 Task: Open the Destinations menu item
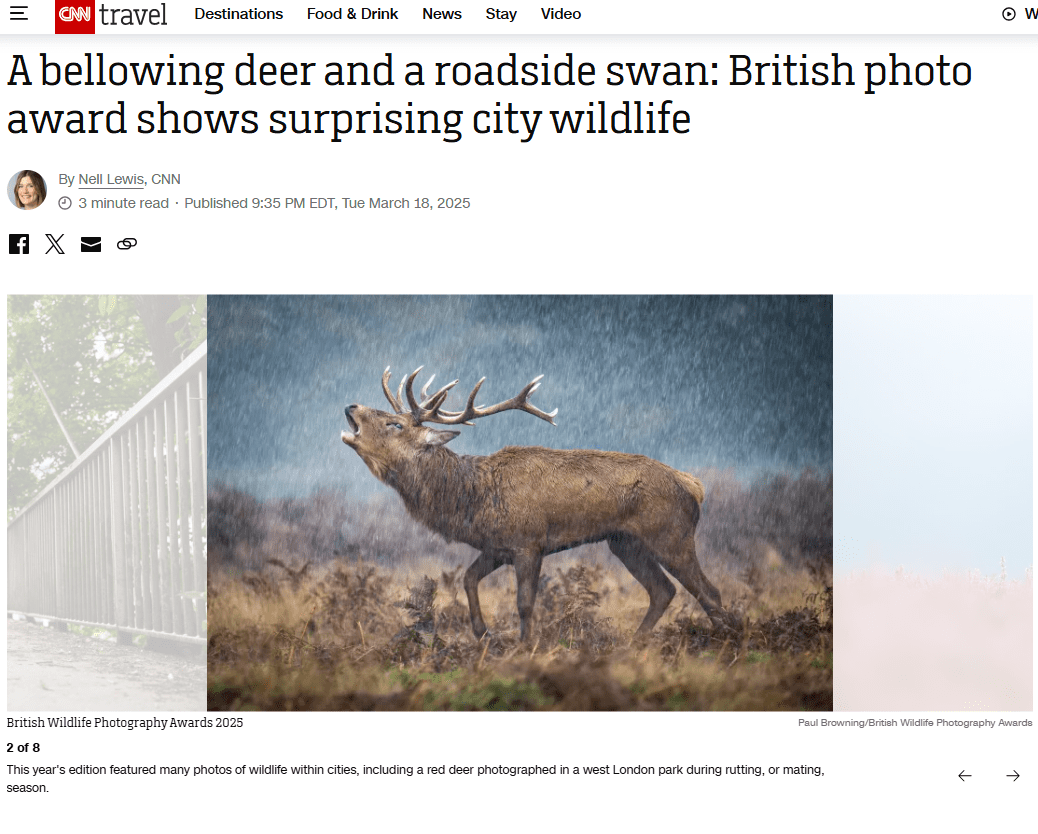(x=238, y=14)
